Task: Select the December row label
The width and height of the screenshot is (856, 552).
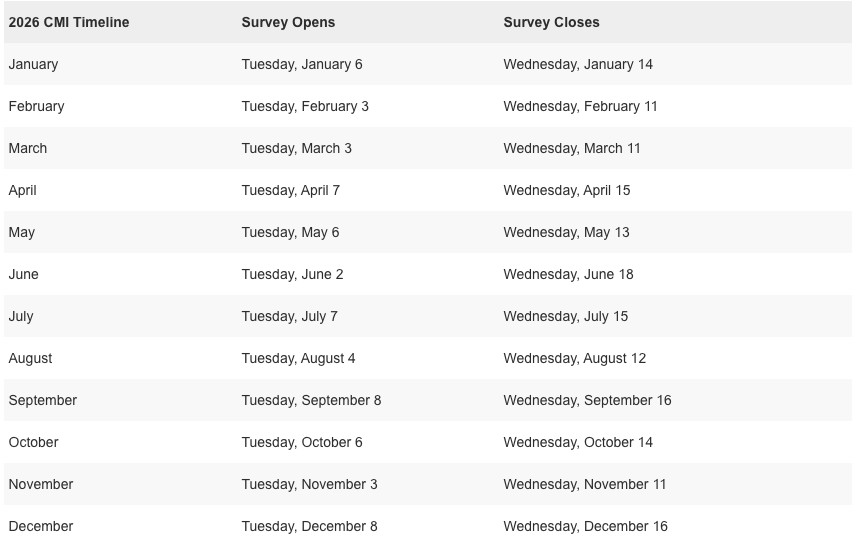Action: tap(41, 526)
